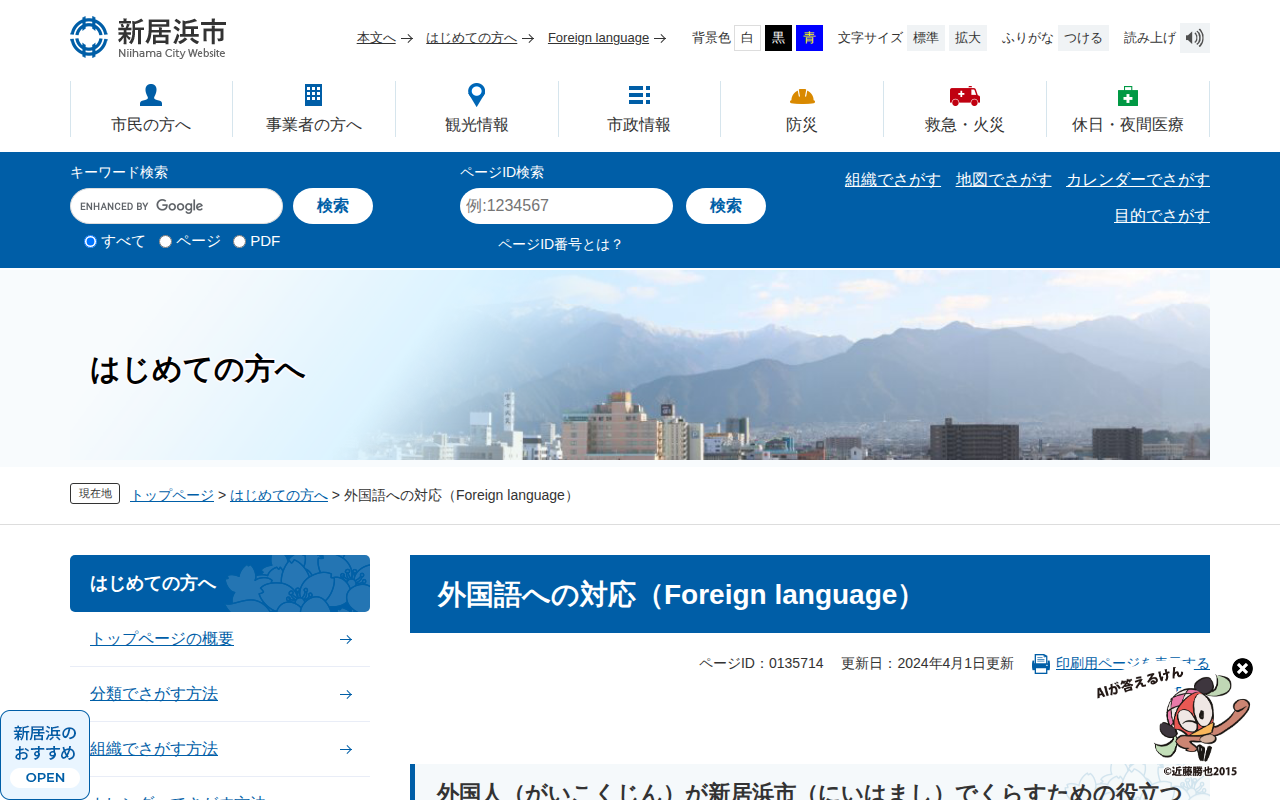Open 新居浜のおすすめ OPEN panel
The height and width of the screenshot is (800, 1280).
tap(45, 755)
